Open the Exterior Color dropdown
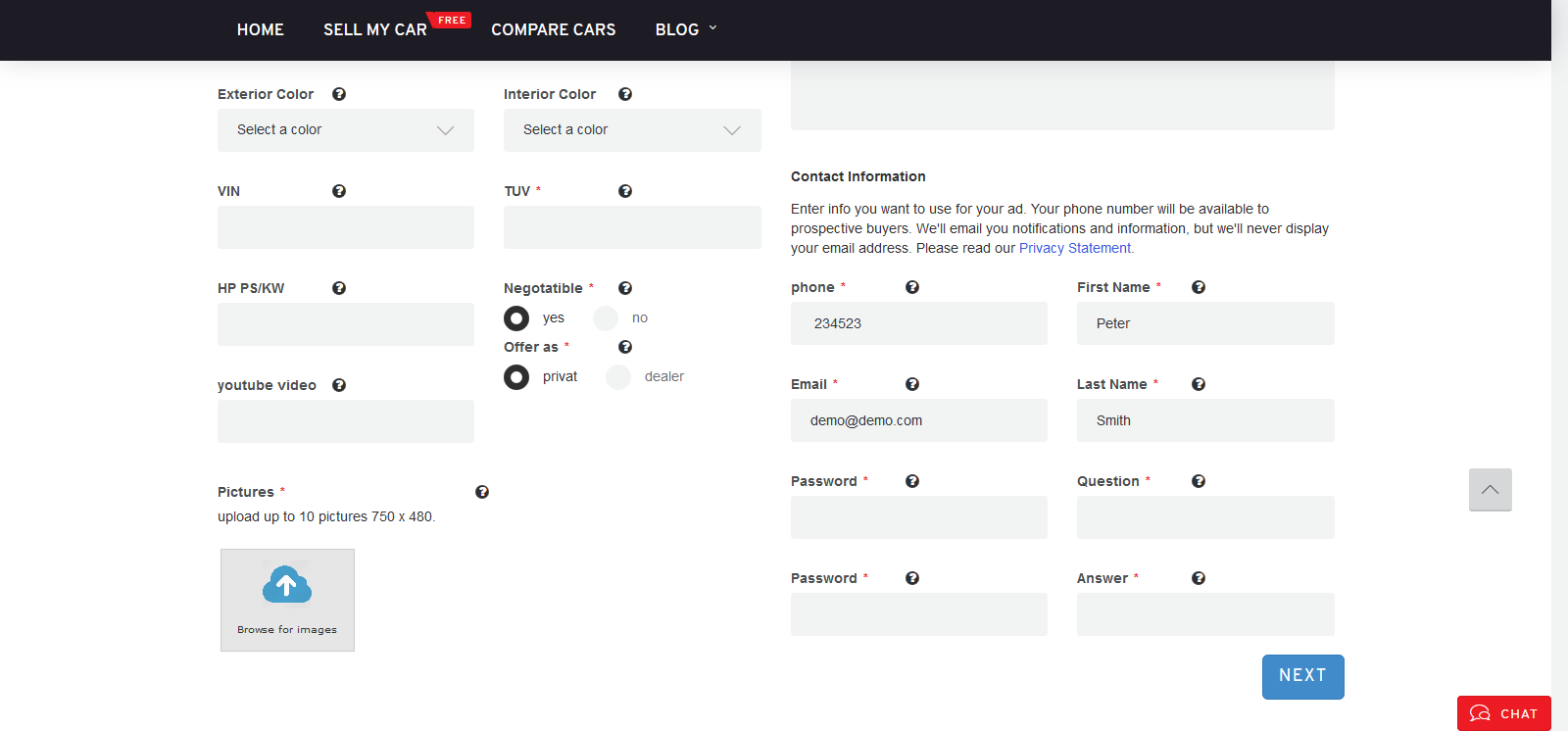Image resolution: width=1568 pixels, height=731 pixels. [346, 130]
